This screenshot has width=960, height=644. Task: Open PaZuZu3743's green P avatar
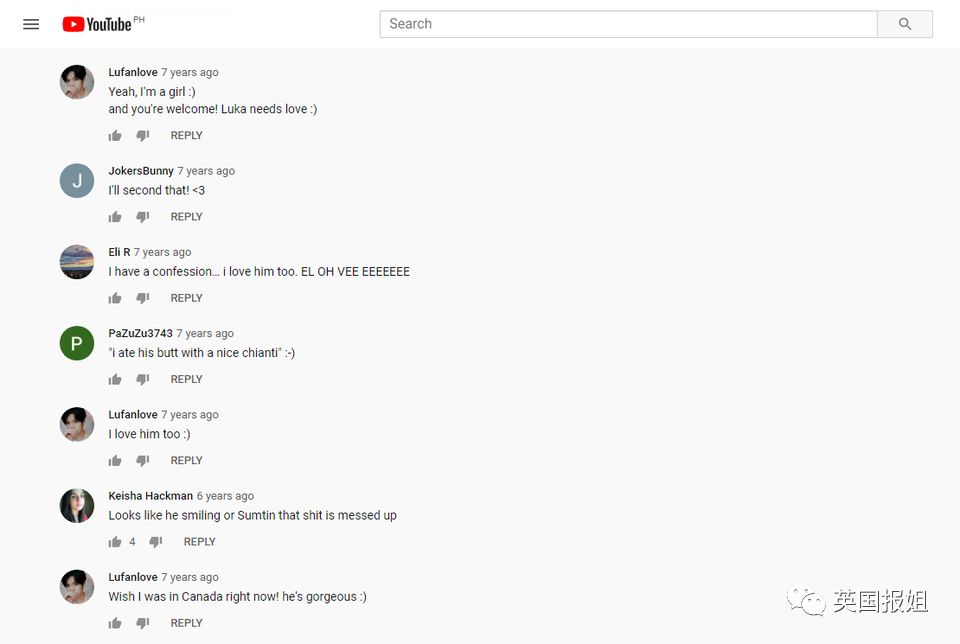[77, 343]
